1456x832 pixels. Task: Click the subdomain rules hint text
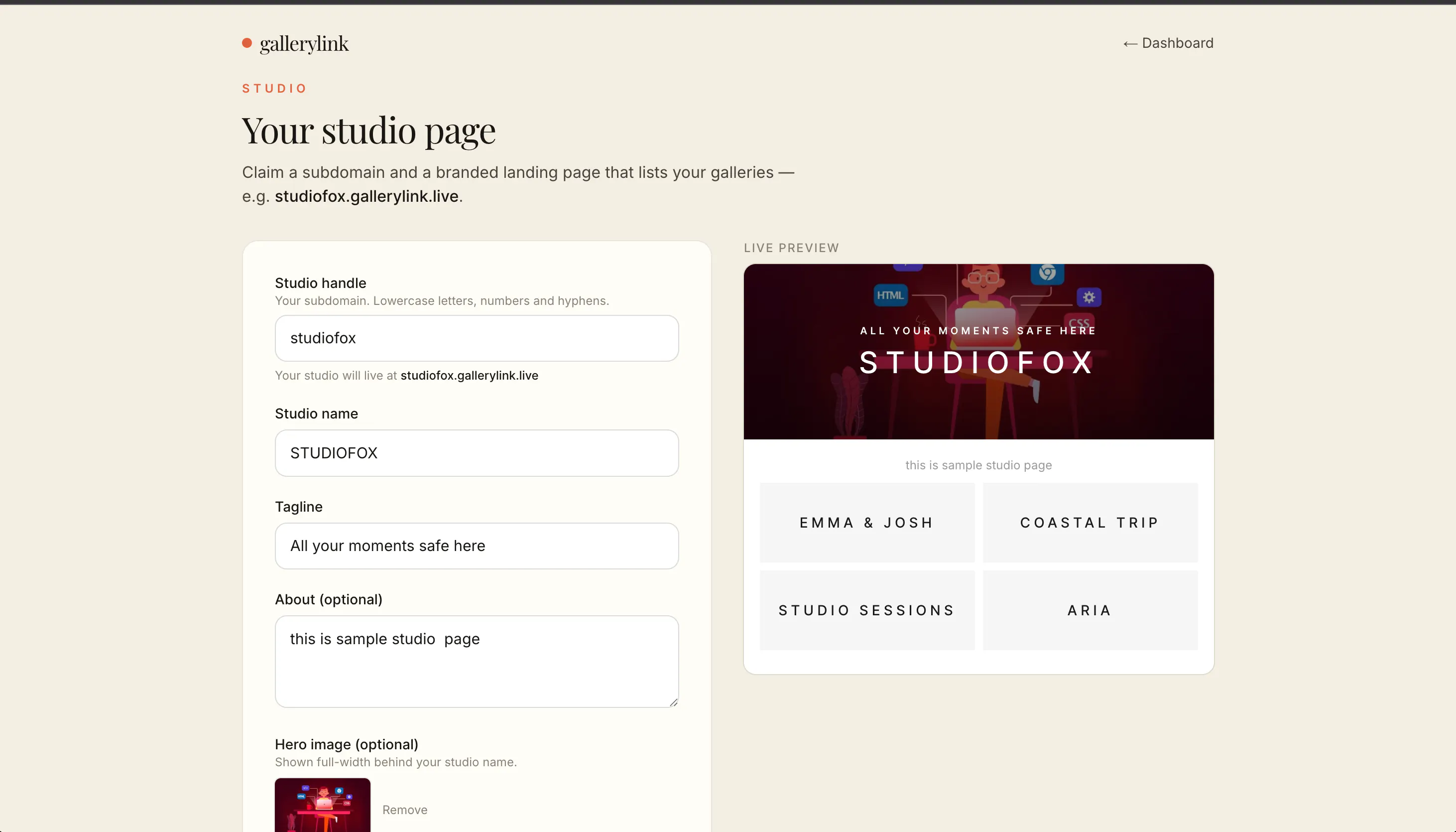pyautogui.click(x=441, y=300)
